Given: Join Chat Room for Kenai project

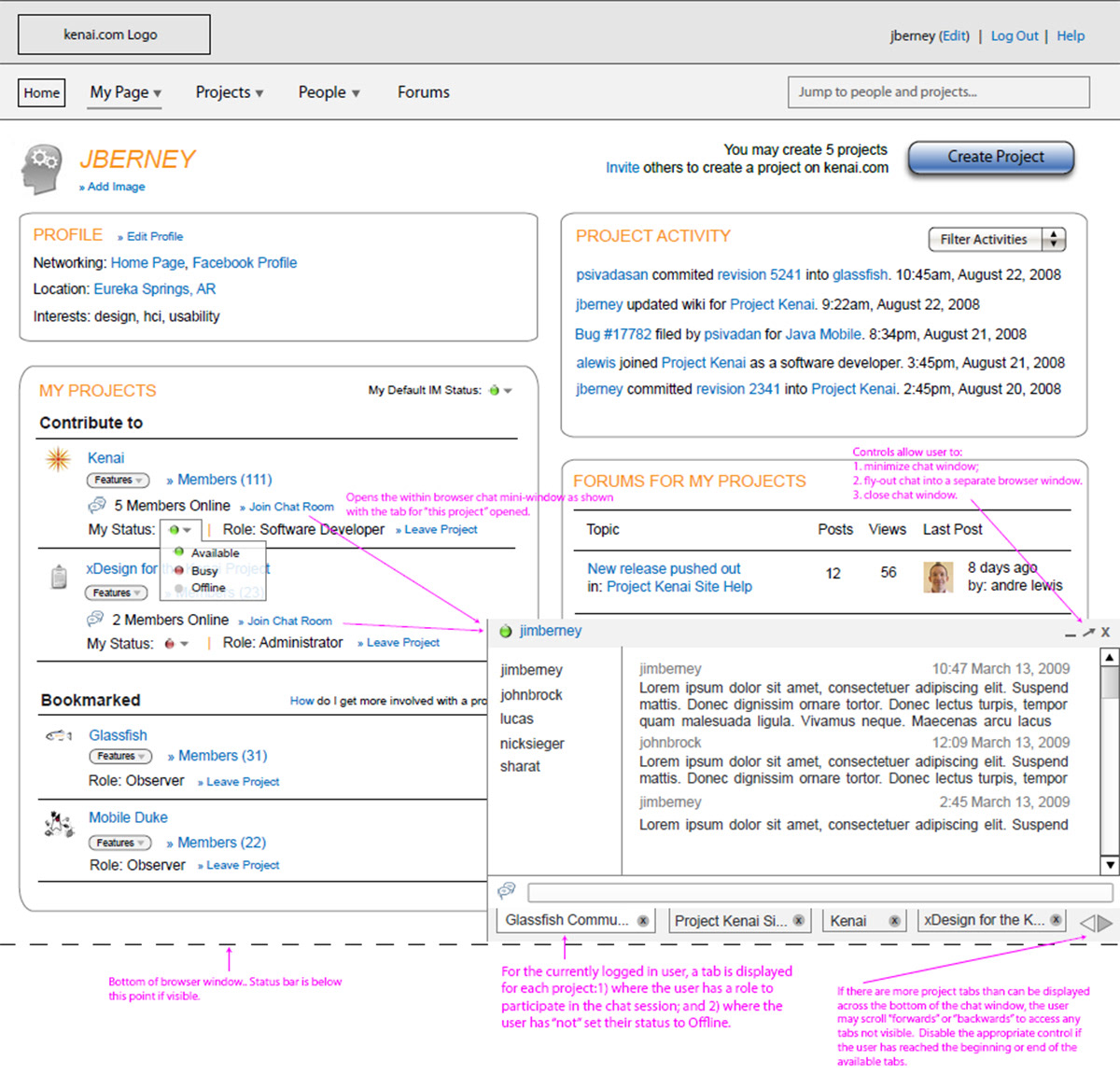Looking at the screenshot, I should click(x=287, y=507).
